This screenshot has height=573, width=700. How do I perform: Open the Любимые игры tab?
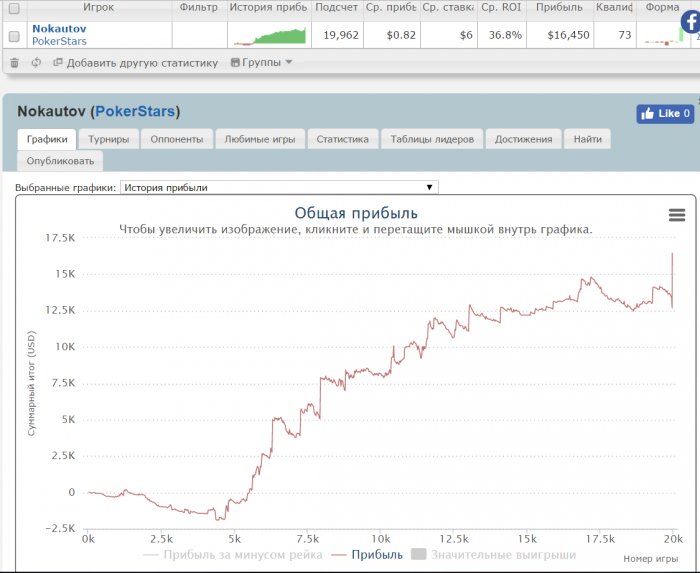(260, 139)
